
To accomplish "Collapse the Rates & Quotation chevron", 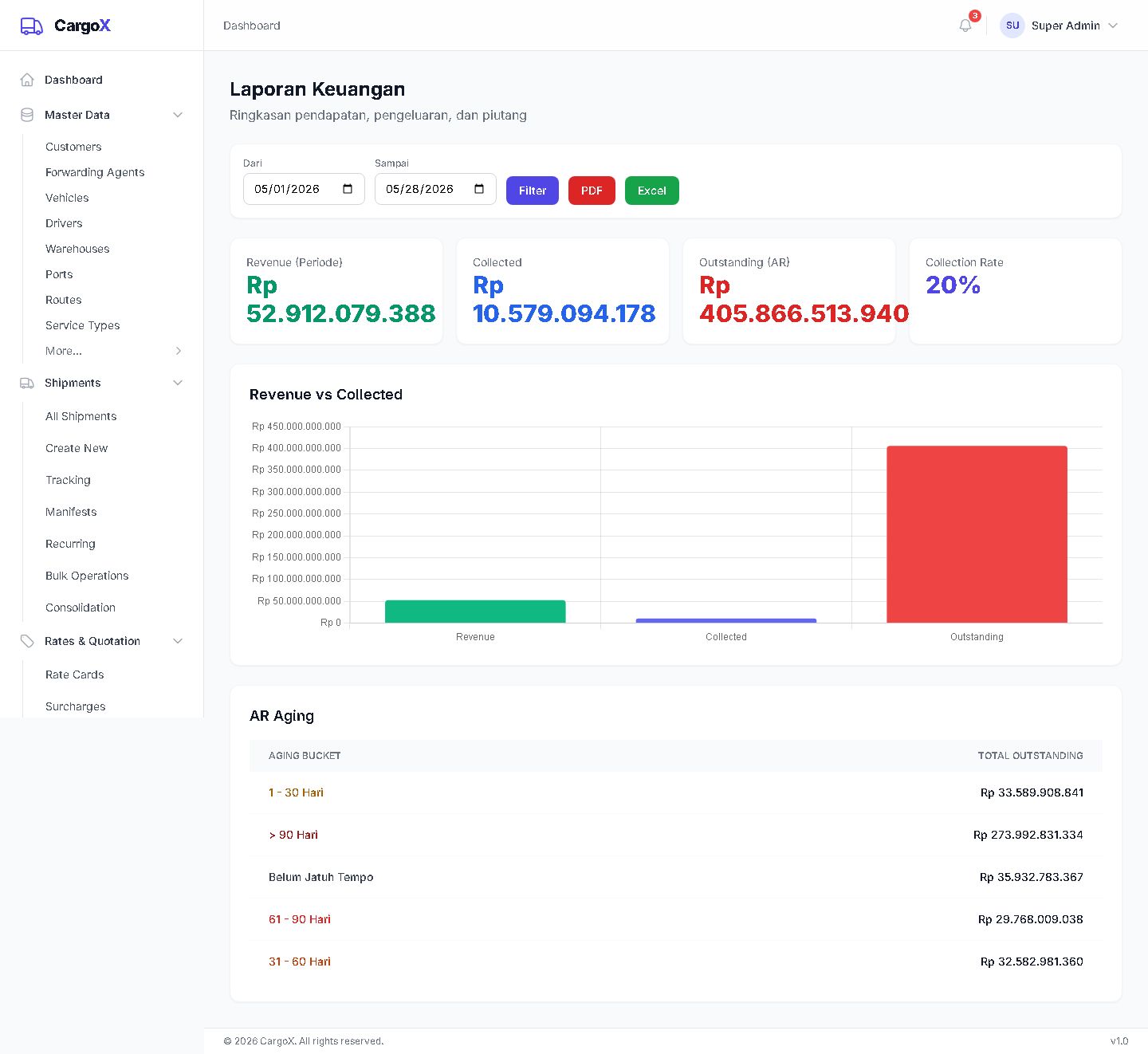I will (178, 641).
